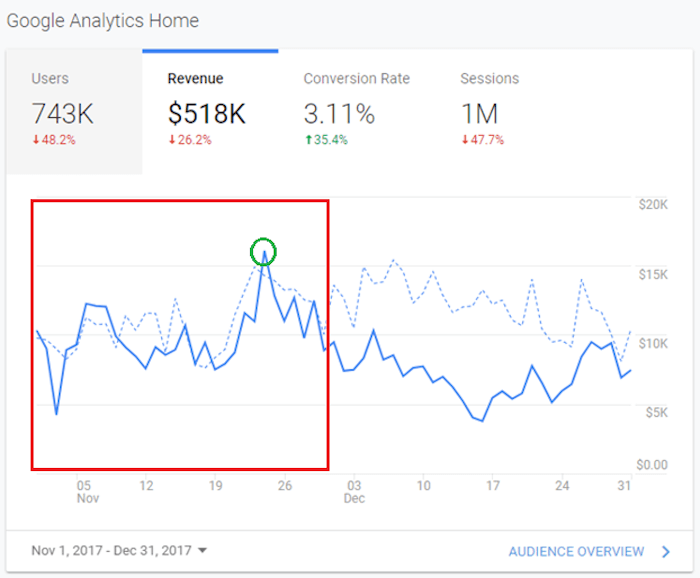
Task: Click the 31 date label on x-axis
Action: 624,486
